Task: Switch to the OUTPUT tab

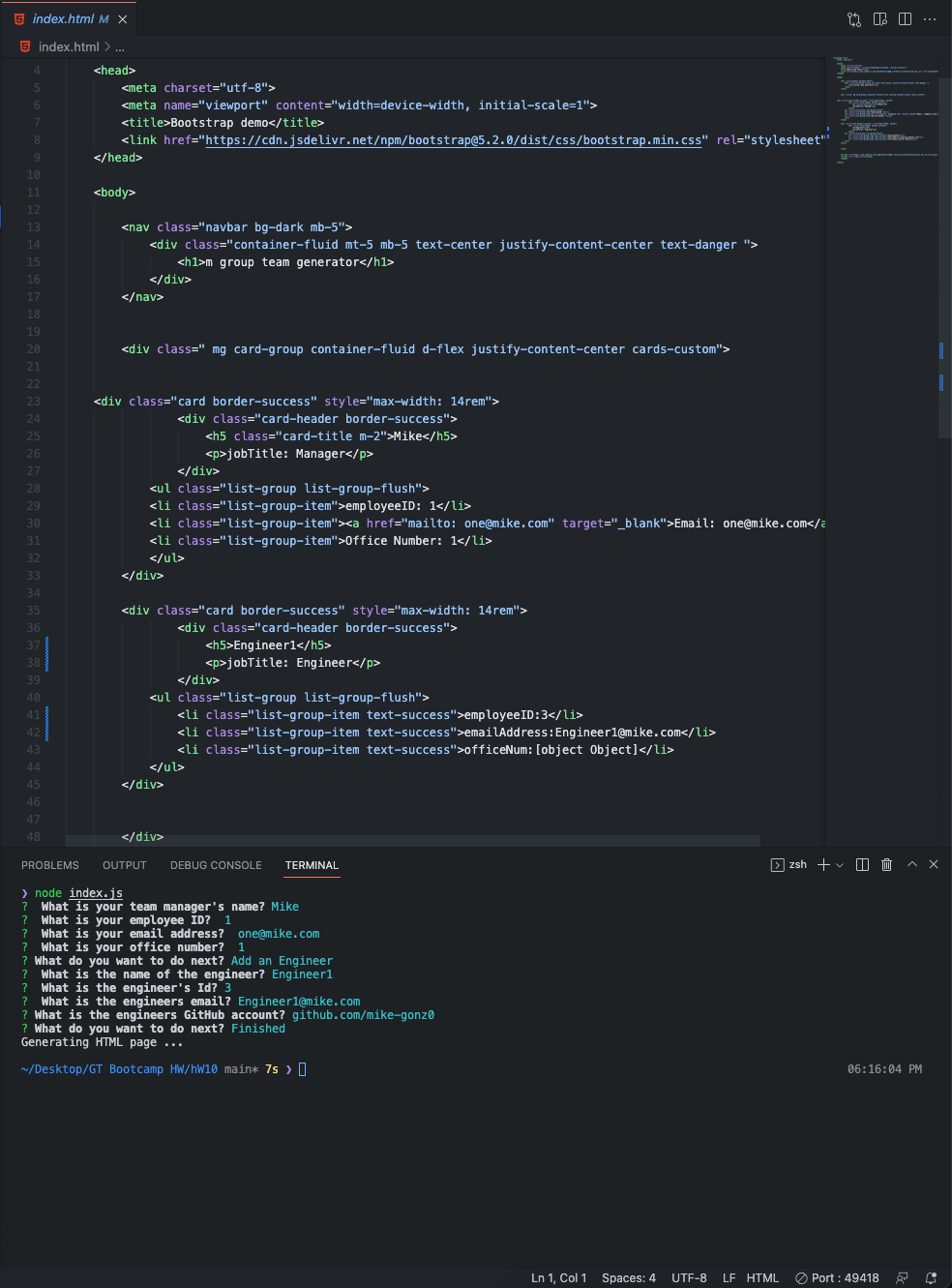Action: [x=124, y=865]
